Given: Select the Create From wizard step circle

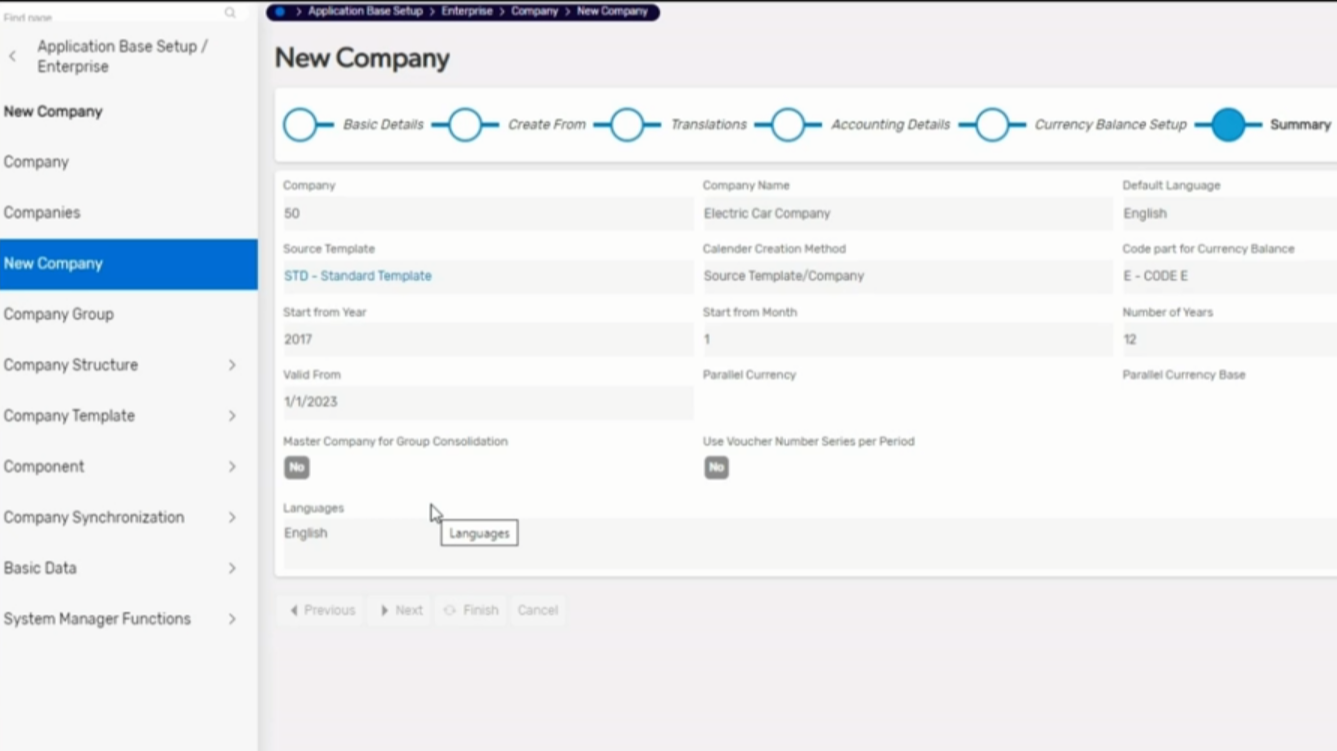Looking at the screenshot, I should tap(464, 124).
